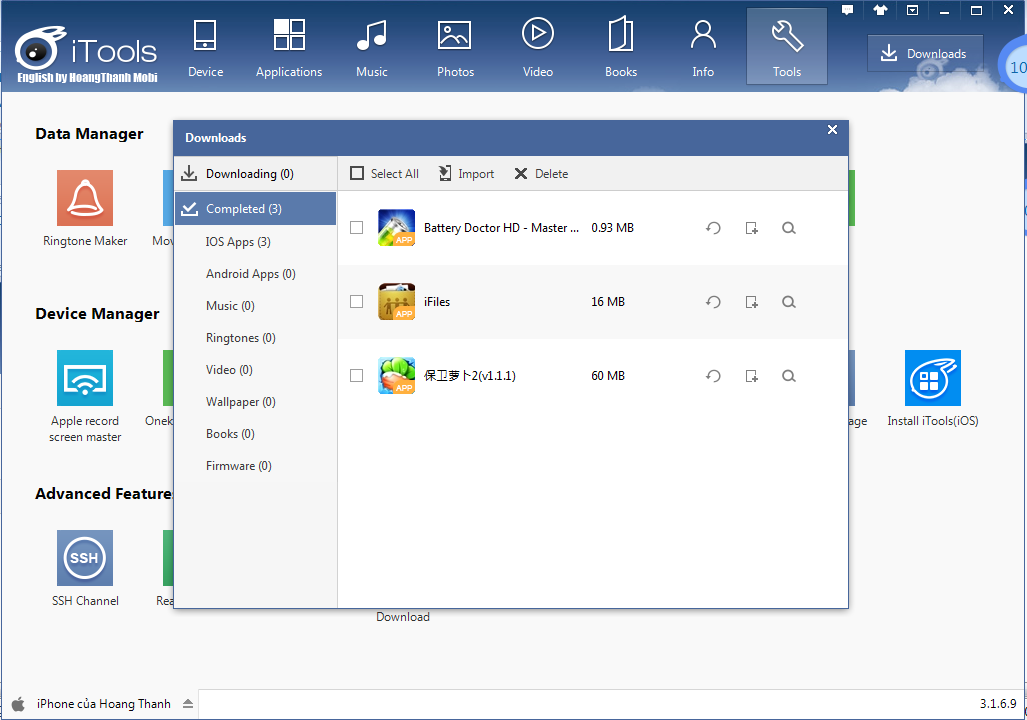This screenshot has height=720, width=1027.
Task: Open the Info tab
Action: point(703,48)
